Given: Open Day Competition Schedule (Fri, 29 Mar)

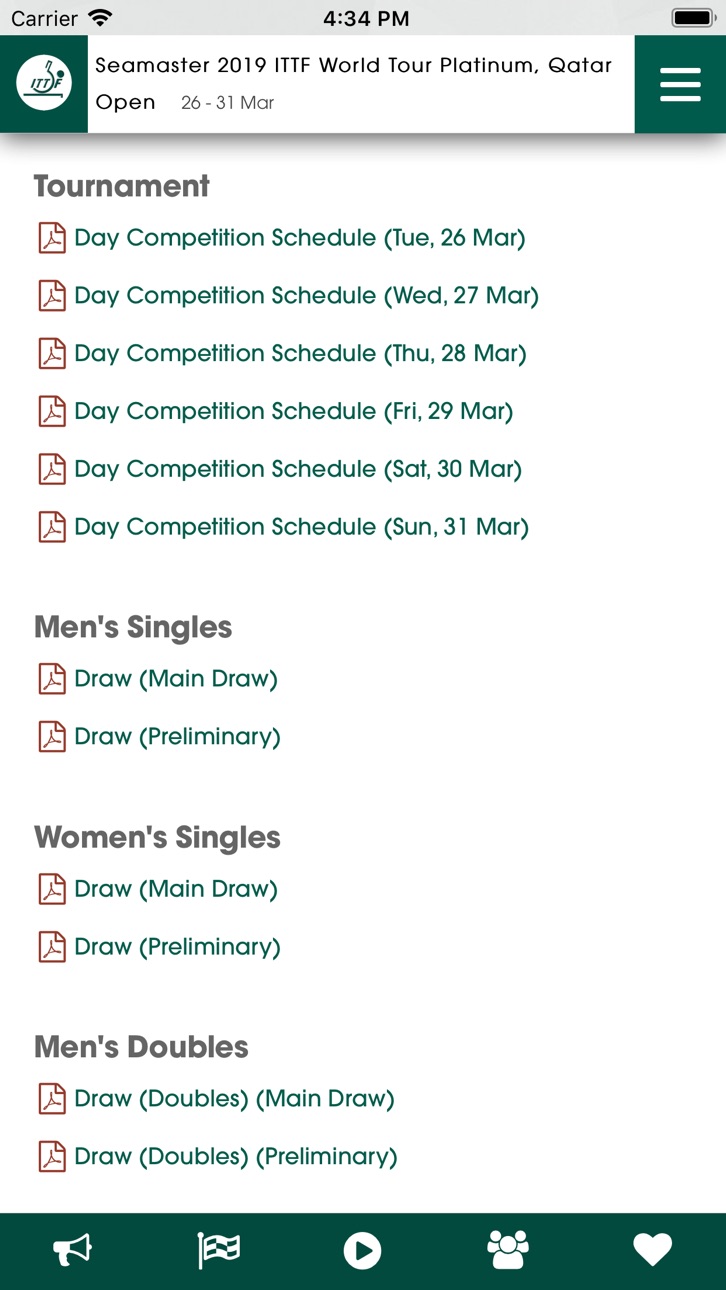Looking at the screenshot, I should [x=294, y=412].
